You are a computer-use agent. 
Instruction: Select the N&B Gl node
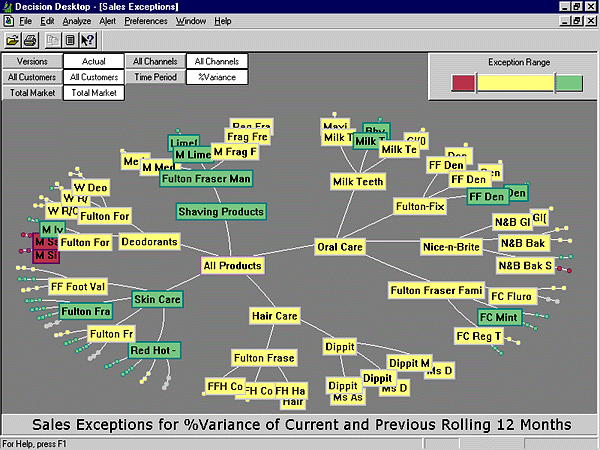click(x=513, y=222)
